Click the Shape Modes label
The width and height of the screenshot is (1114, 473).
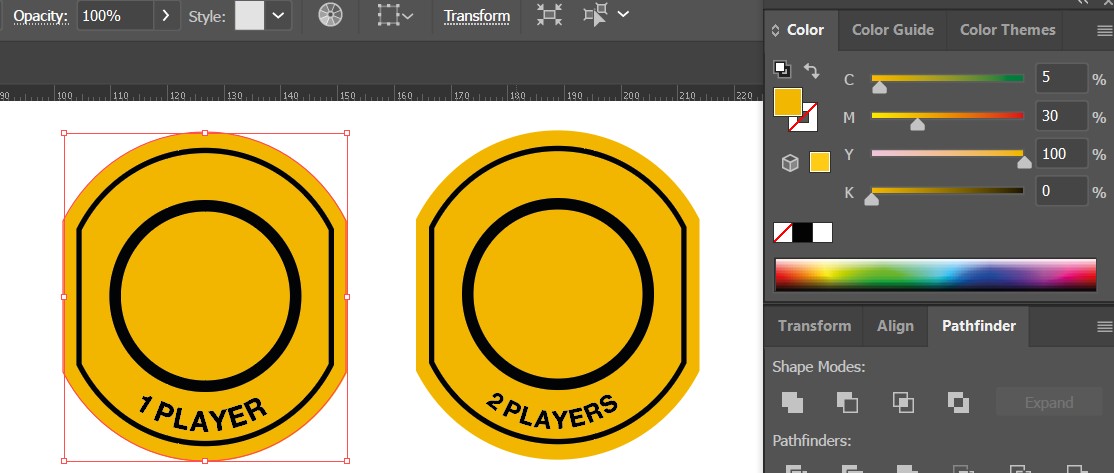click(818, 367)
